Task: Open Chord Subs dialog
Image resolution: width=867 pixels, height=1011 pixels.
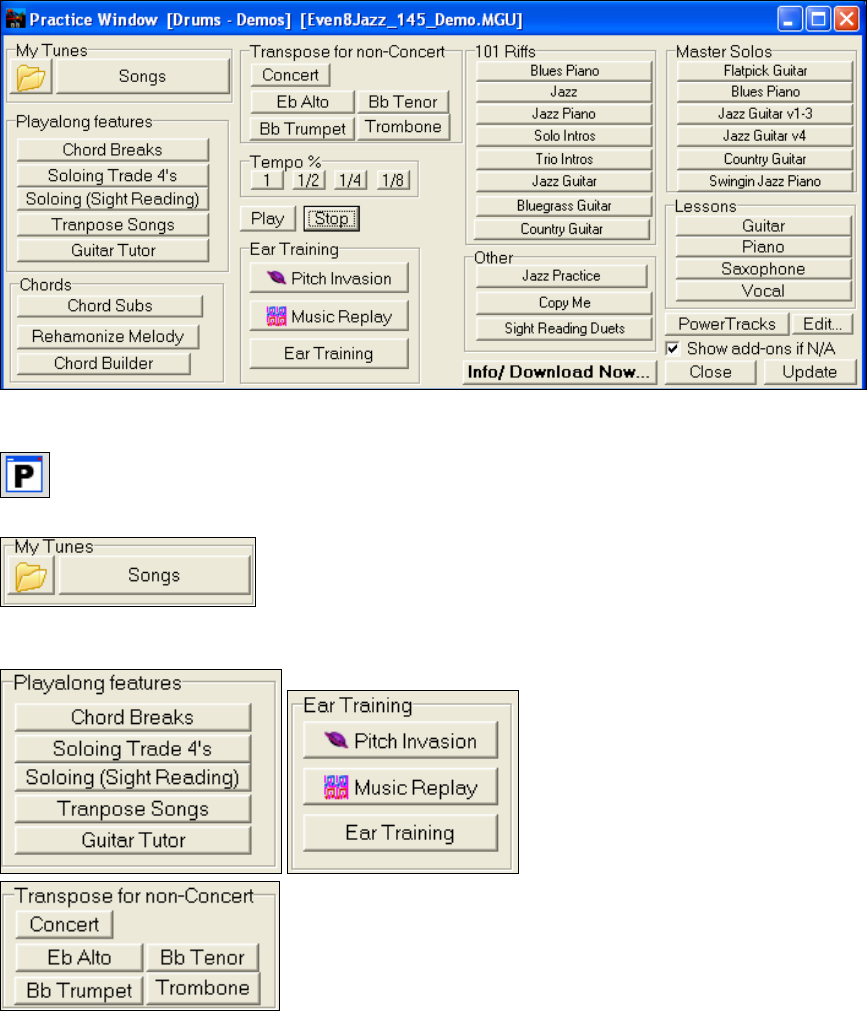Action: tap(110, 306)
